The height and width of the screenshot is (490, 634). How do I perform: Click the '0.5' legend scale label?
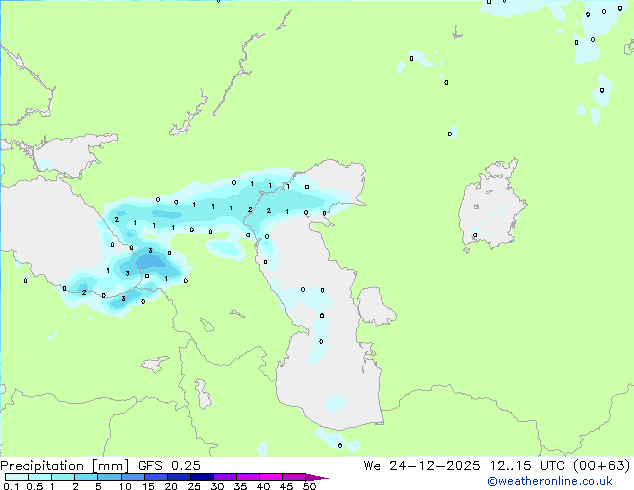[x=35, y=486]
